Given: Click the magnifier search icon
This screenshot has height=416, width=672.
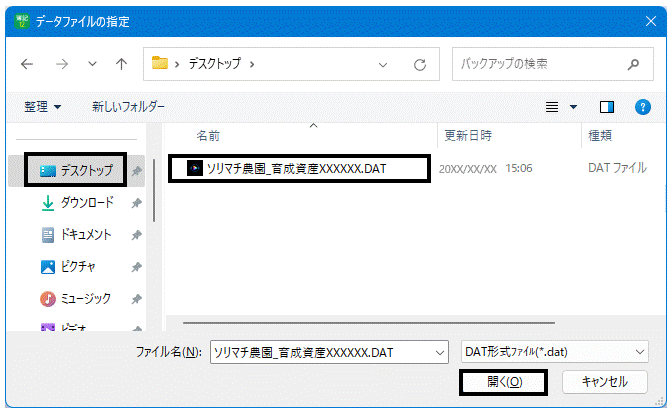Looking at the screenshot, I should pos(633,64).
